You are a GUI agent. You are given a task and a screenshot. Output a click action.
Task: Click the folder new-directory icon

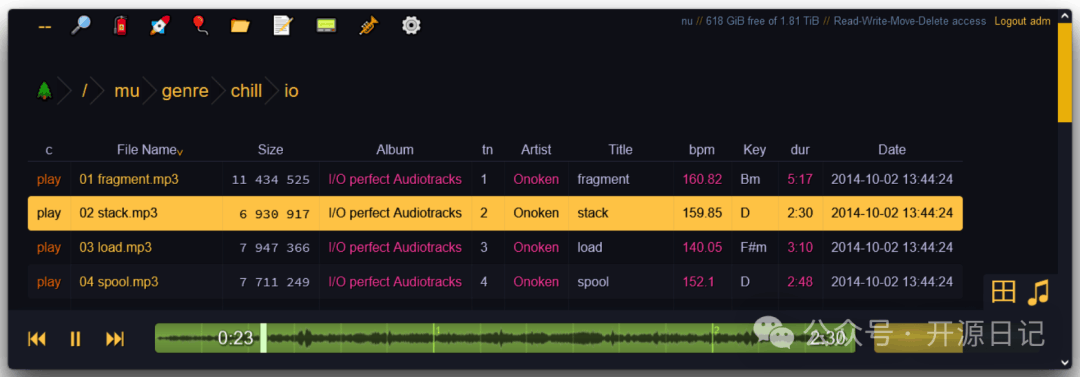point(240,26)
